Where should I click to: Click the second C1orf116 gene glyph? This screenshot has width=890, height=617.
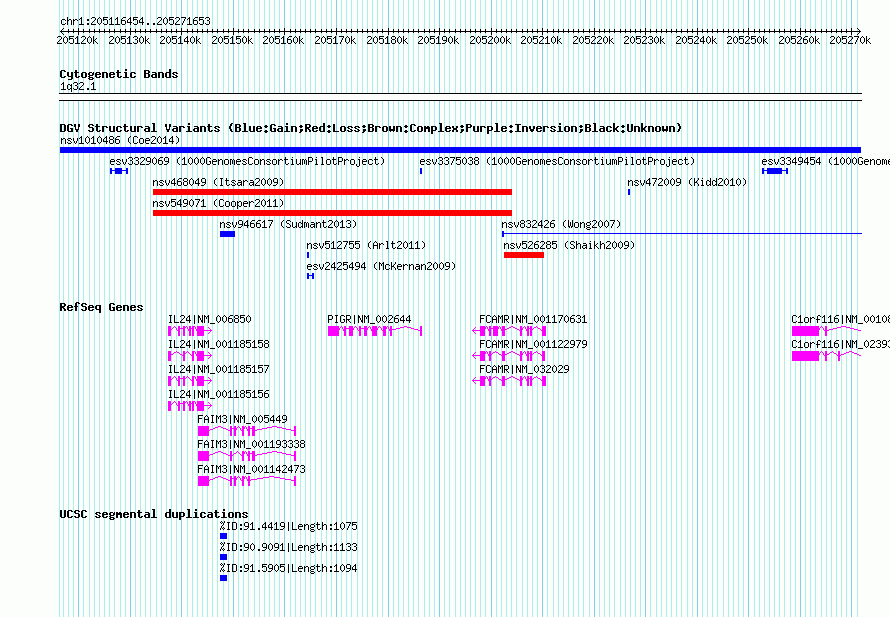(x=826, y=356)
